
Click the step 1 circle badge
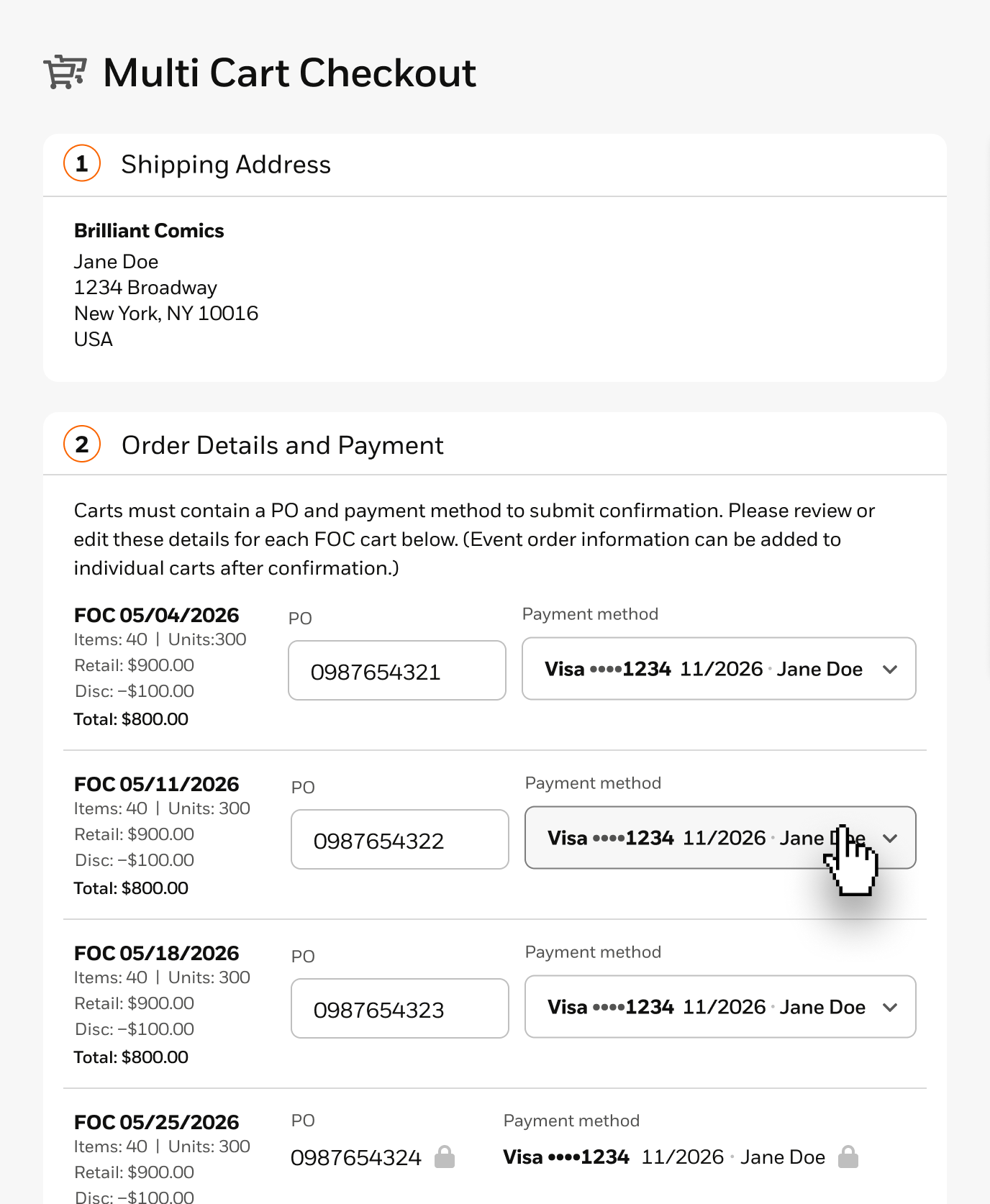pyautogui.click(x=82, y=163)
